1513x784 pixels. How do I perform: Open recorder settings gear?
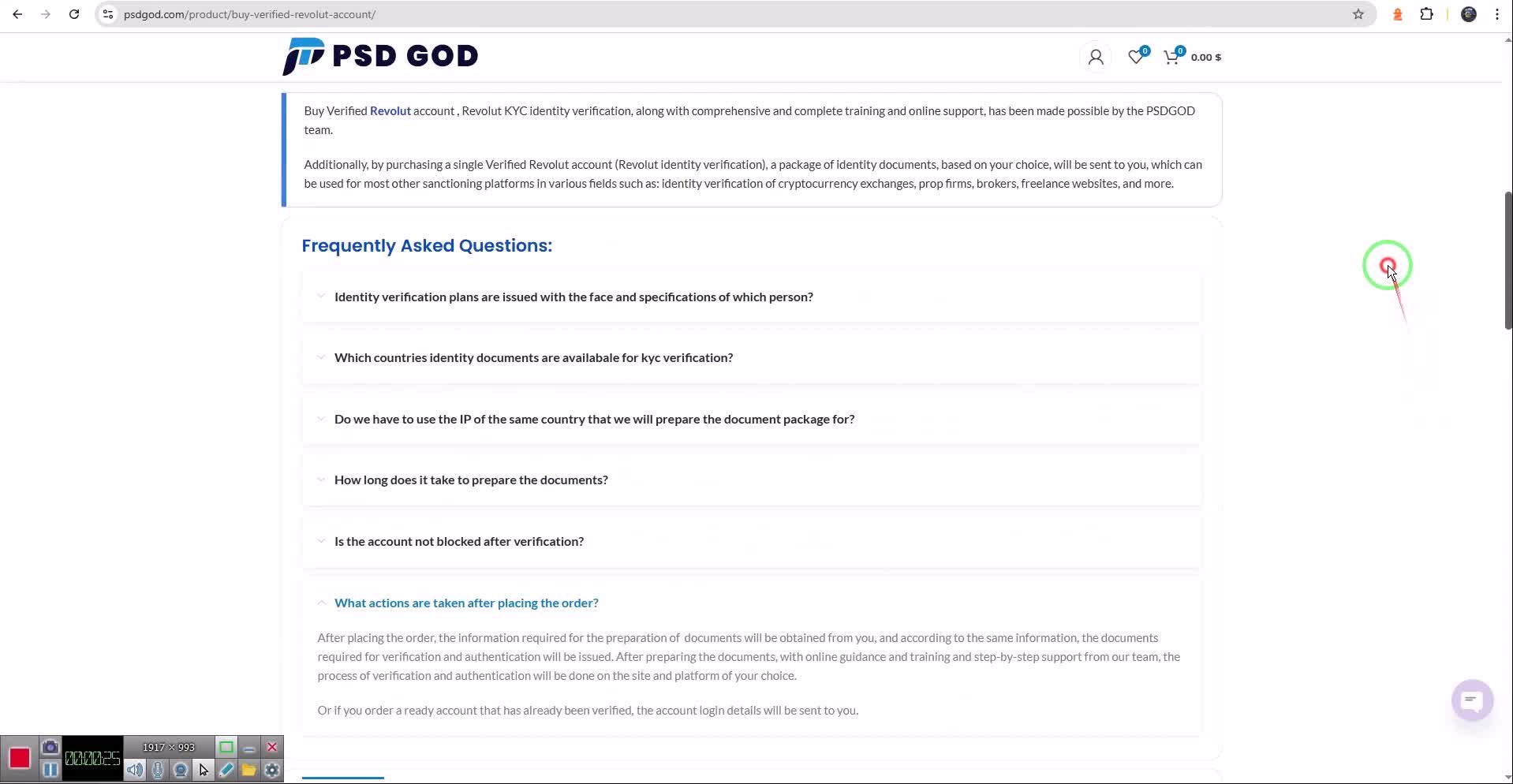coord(272,770)
